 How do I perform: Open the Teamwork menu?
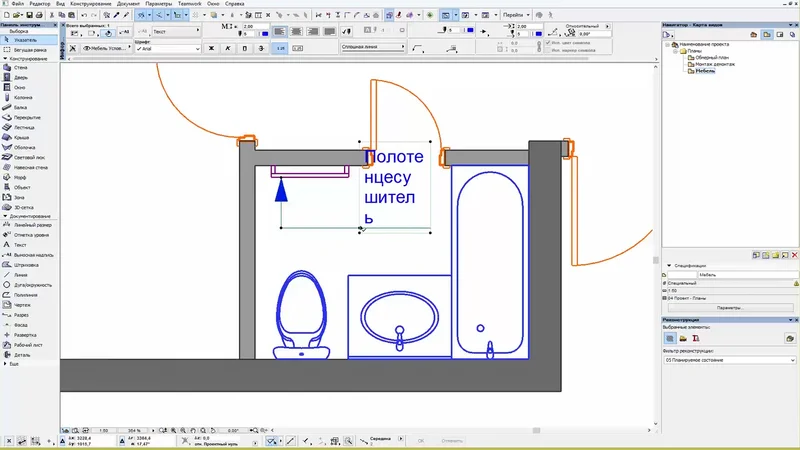click(x=189, y=4)
